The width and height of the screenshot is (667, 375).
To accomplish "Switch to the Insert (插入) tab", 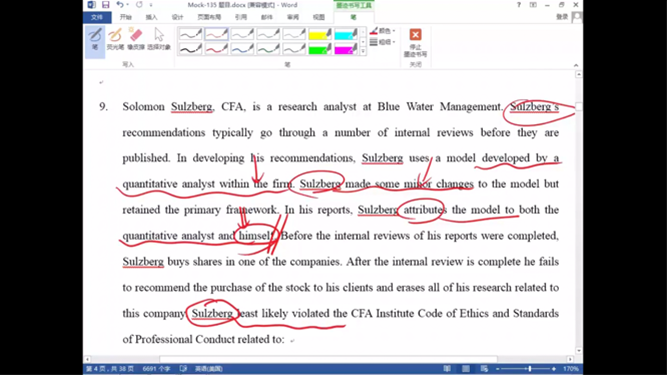I will pyautogui.click(x=151, y=17).
